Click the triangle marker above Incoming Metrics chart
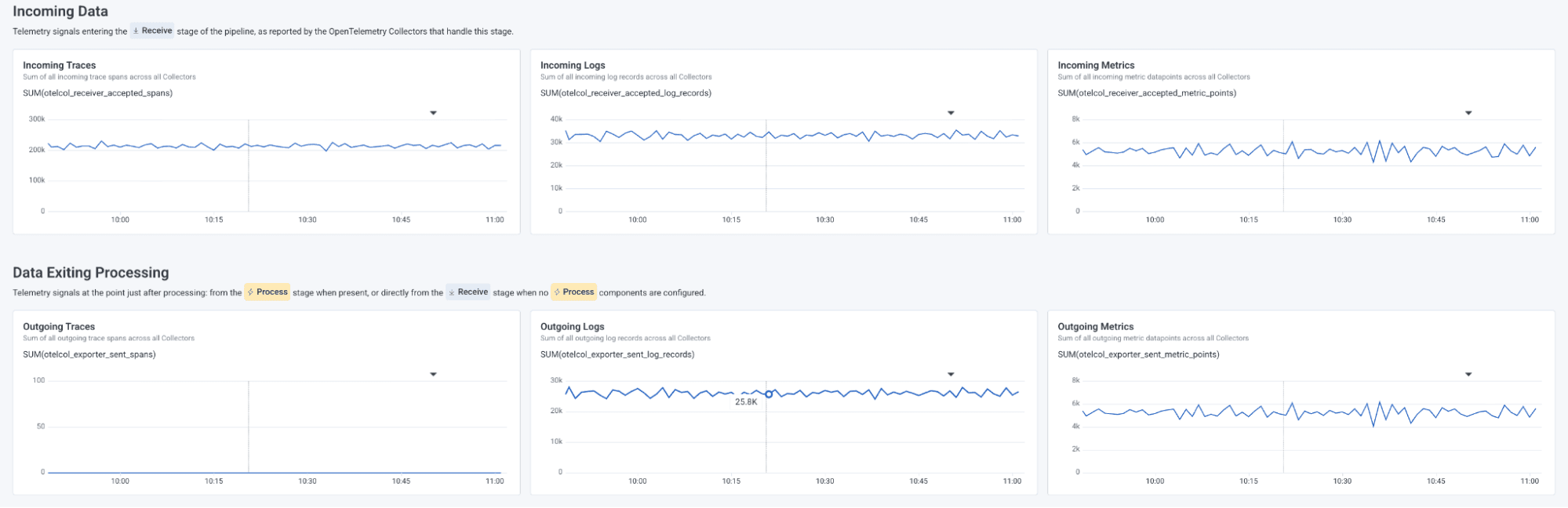This screenshot has width=1568, height=508. pos(1468,113)
